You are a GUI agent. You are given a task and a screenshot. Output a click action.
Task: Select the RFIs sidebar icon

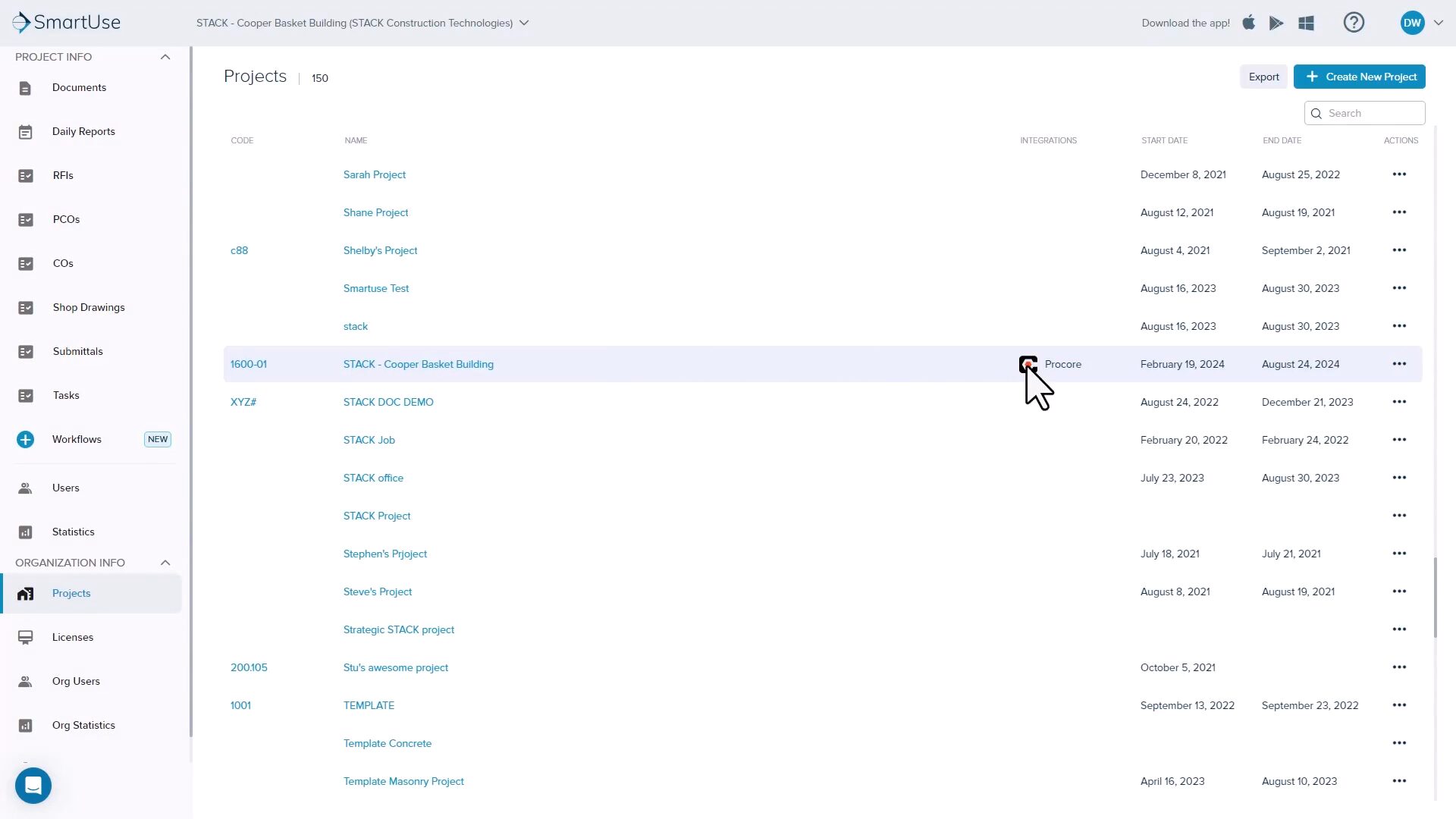click(x=26, y=175)
